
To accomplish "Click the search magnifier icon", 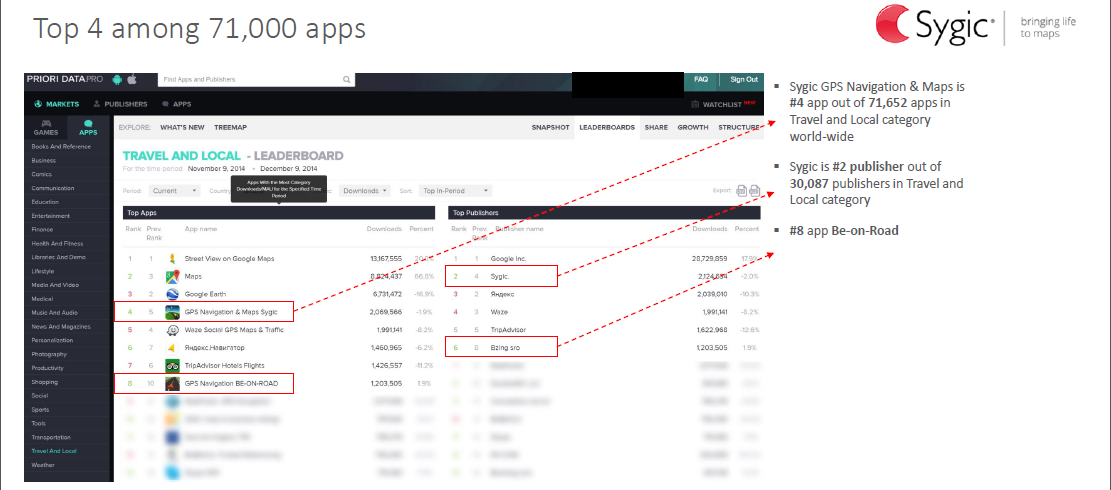I will tap(346, 80).
